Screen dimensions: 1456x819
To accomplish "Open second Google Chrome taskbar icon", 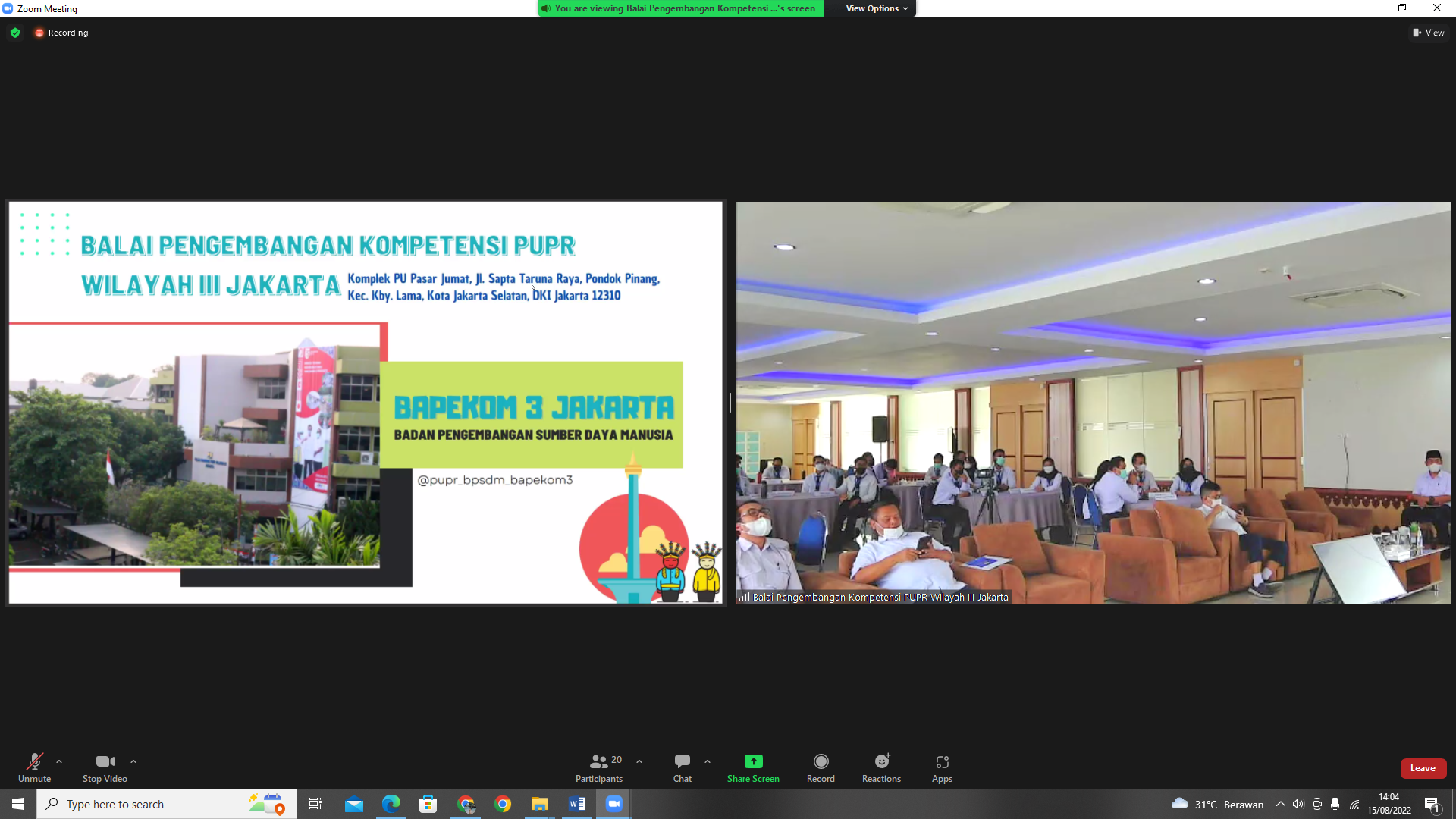I will [503, 804].
